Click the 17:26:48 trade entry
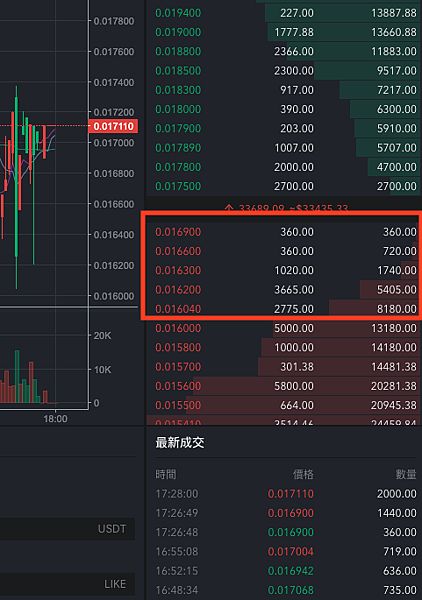 click(286, 532)
